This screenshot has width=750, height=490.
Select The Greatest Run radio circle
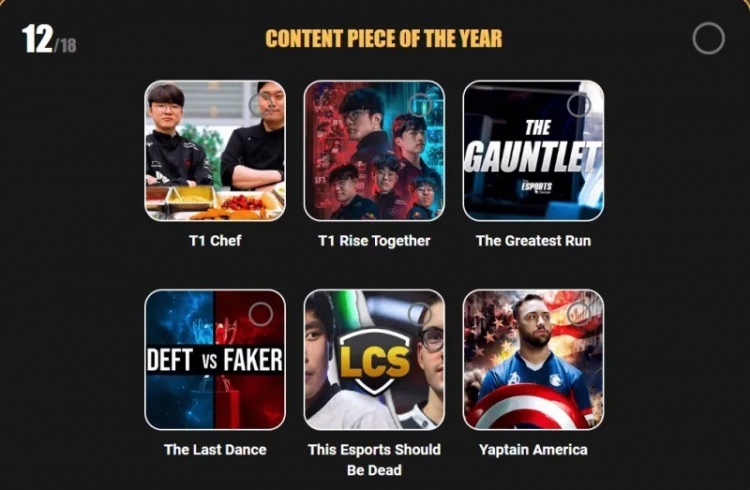coord(579,105)
